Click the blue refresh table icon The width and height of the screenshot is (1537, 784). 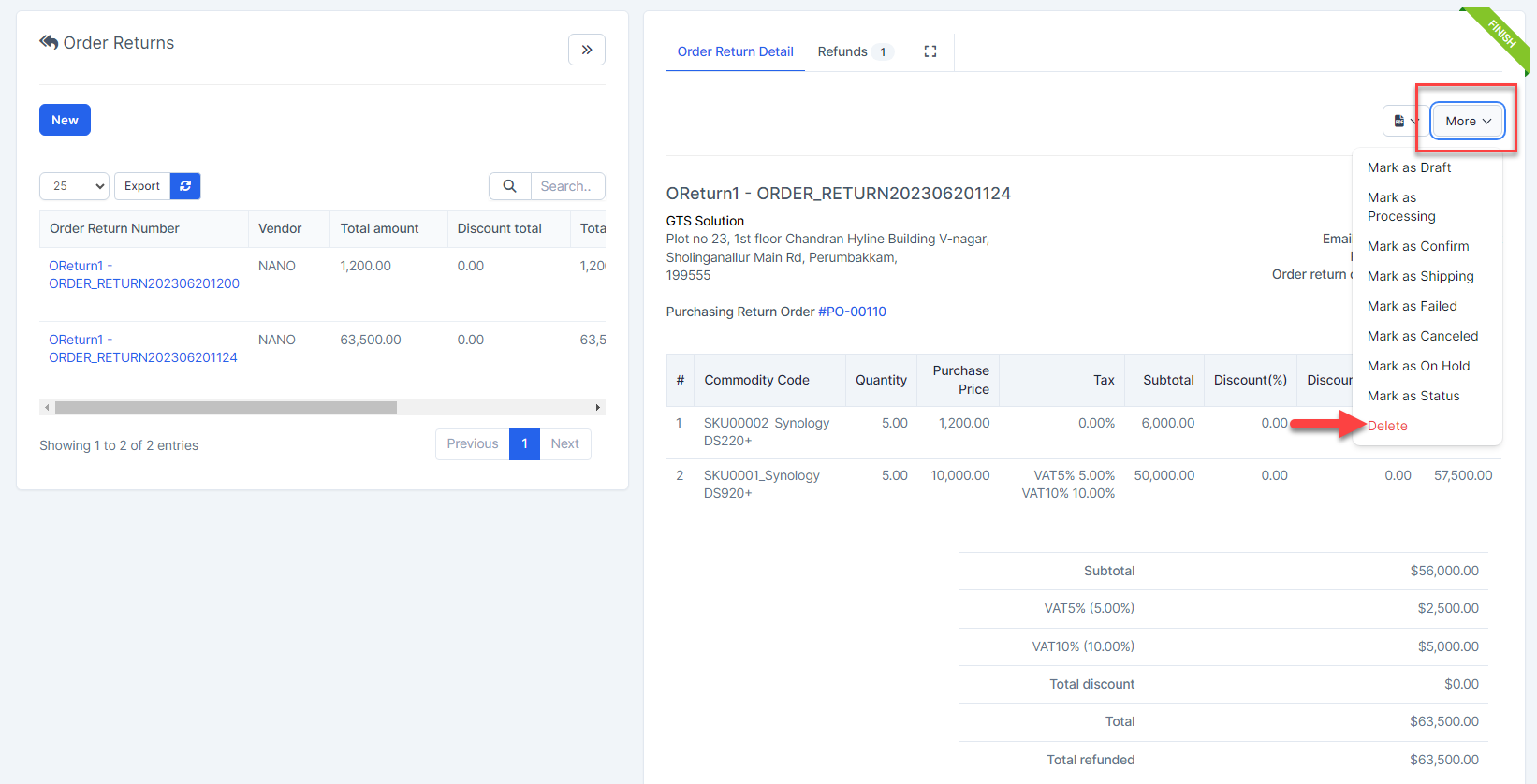[x=185, y=186]
